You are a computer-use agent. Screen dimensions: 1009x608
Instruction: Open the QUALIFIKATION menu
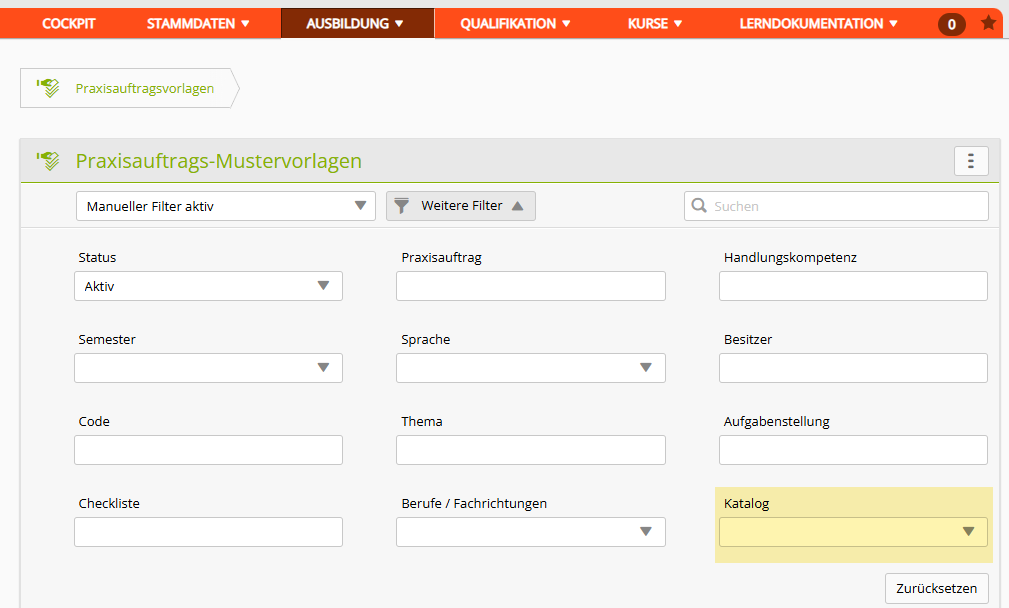pyautogui.click(x=515, y=24)
